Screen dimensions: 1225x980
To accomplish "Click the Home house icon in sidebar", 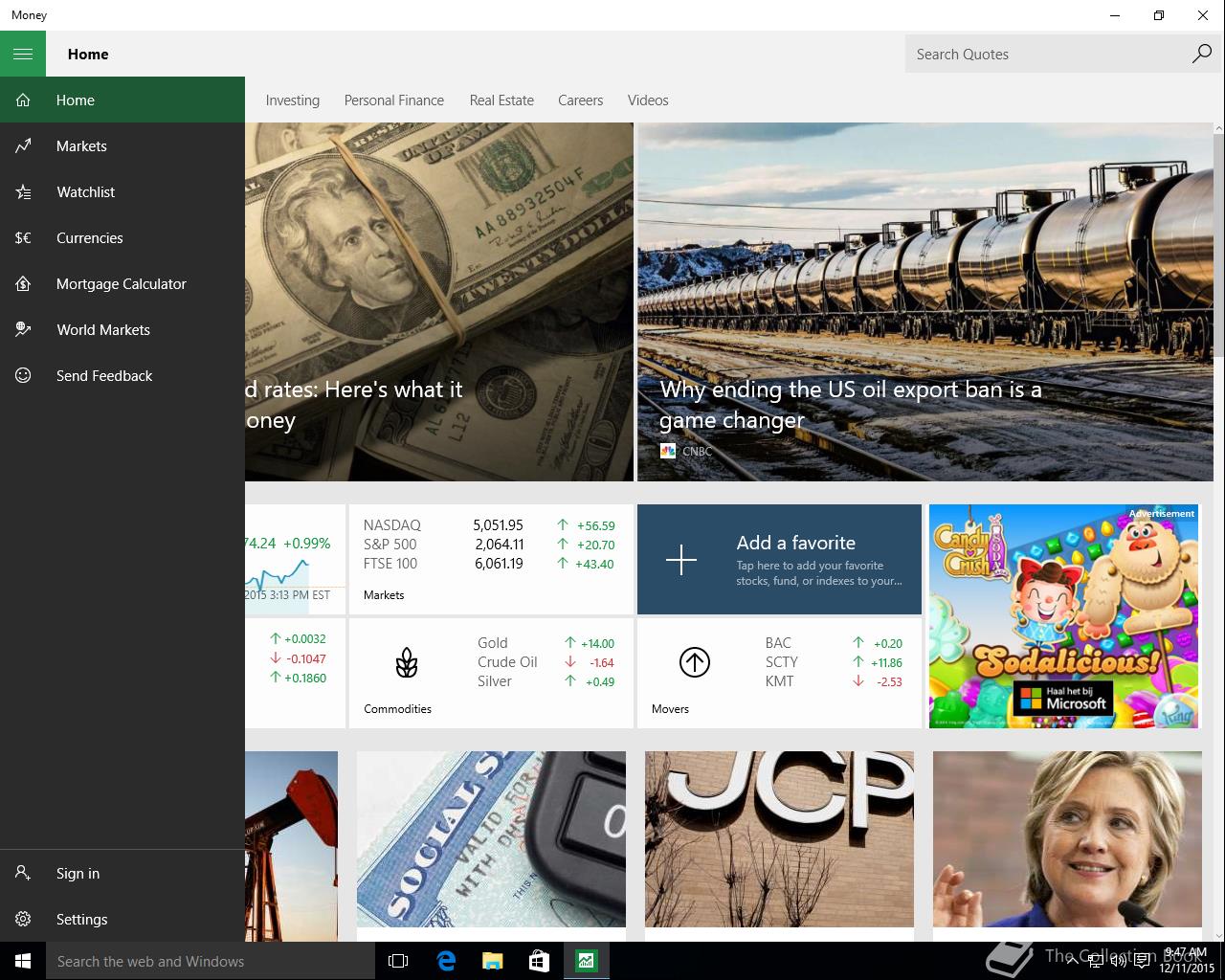I will tap(23, 100).
